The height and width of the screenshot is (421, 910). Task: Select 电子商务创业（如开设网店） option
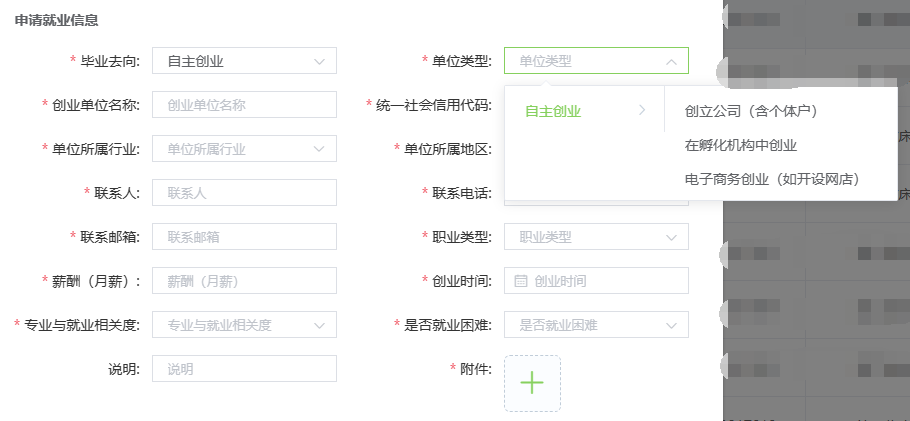[x=772, y=179]
